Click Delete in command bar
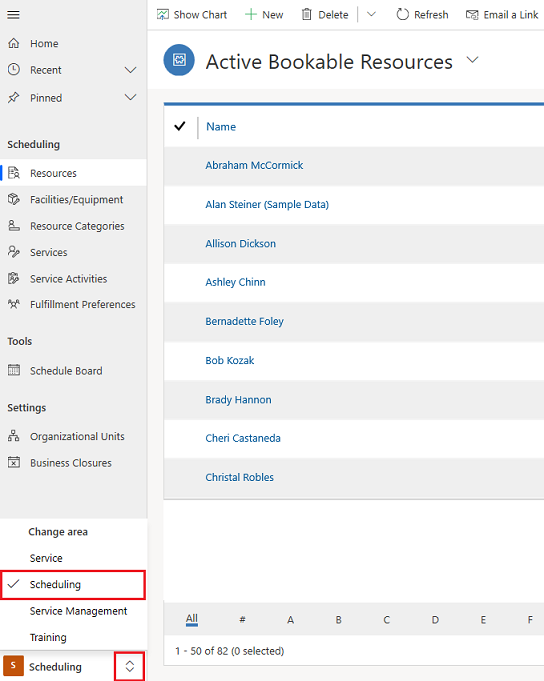 (x=325, y=15)
